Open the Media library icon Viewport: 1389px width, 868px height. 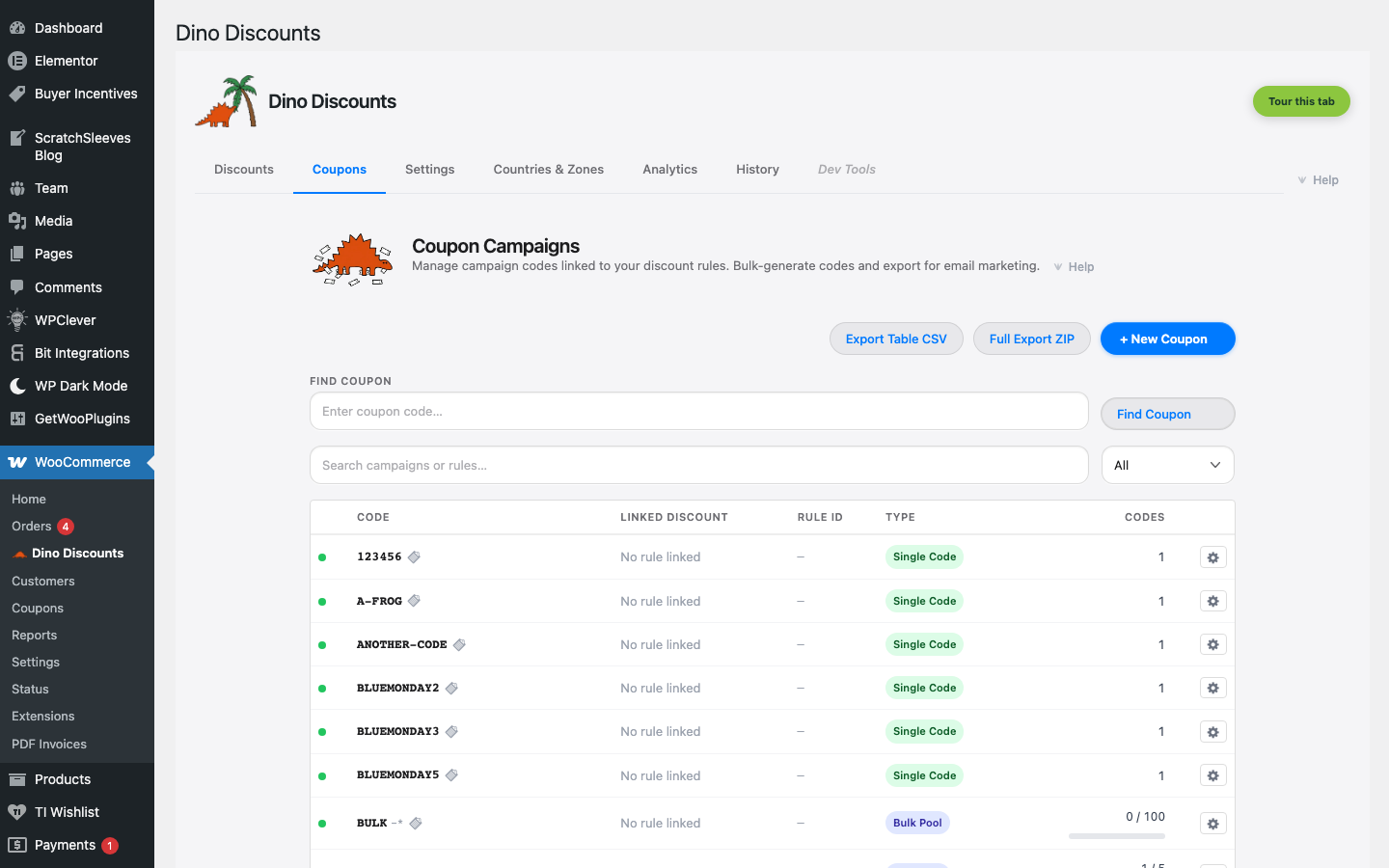(x=17, y=221)
